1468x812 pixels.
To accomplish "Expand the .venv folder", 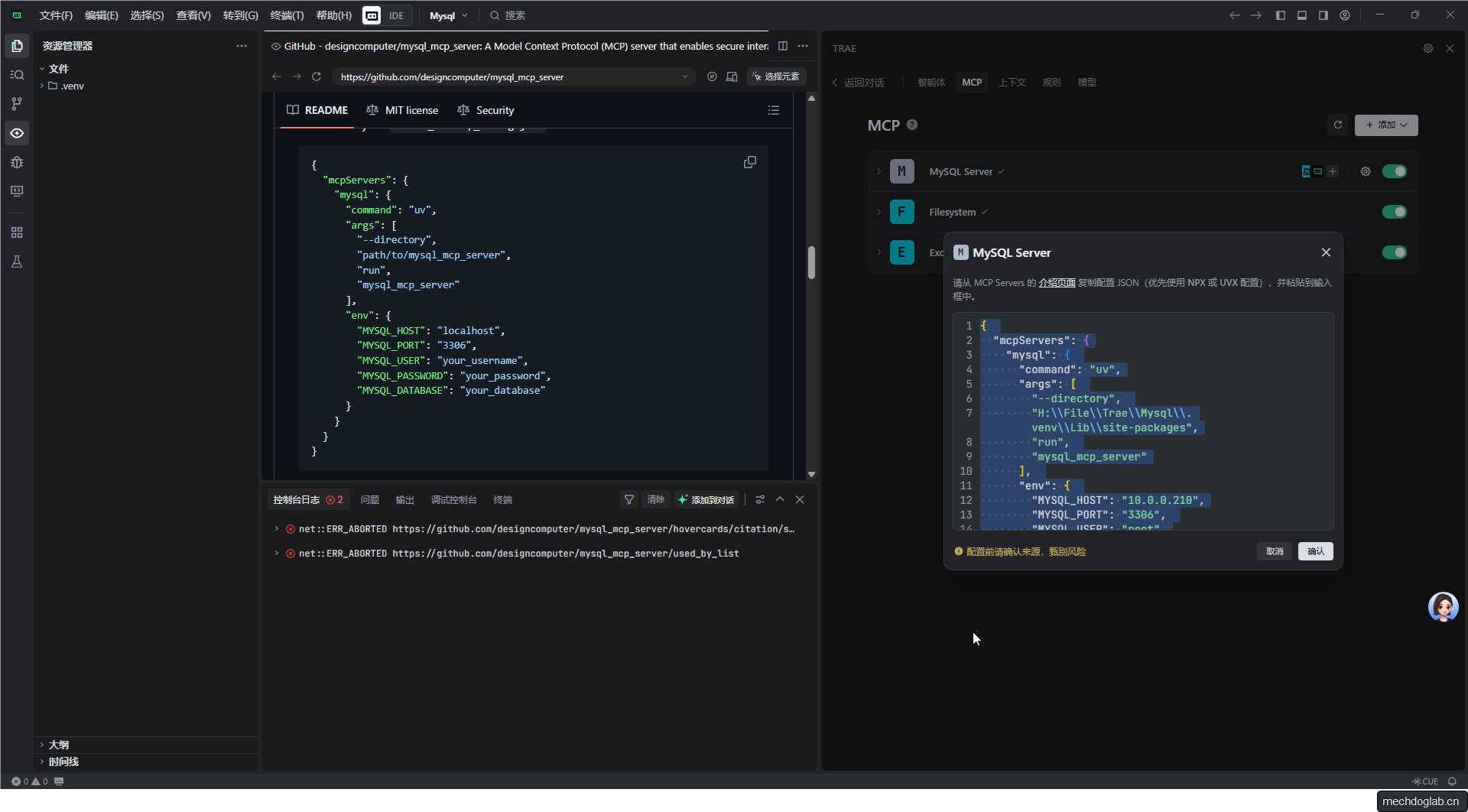I will pyautogui.click(x=72, y=86).
